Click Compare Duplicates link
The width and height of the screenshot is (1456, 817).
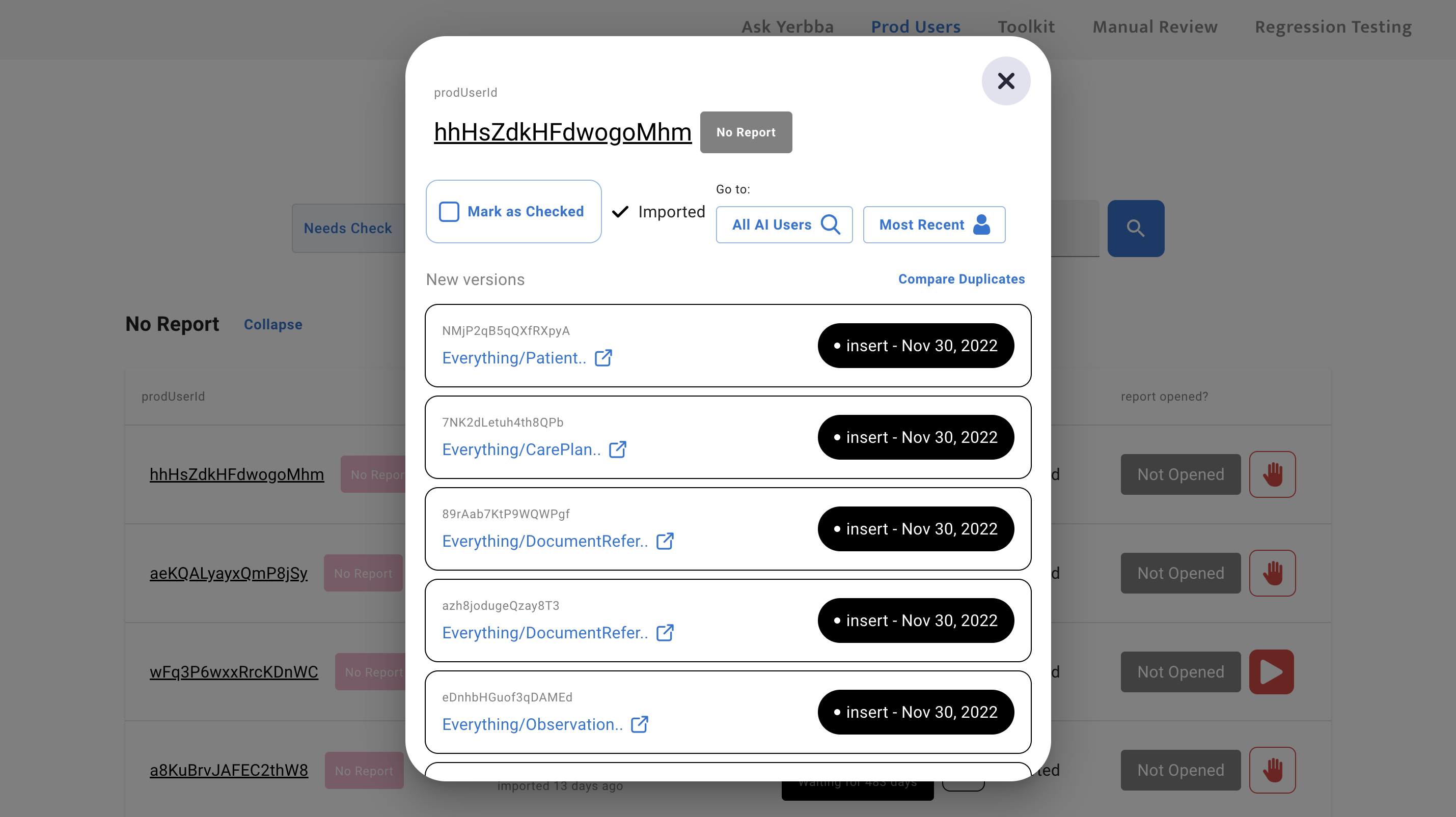click(x=961, y=279)
